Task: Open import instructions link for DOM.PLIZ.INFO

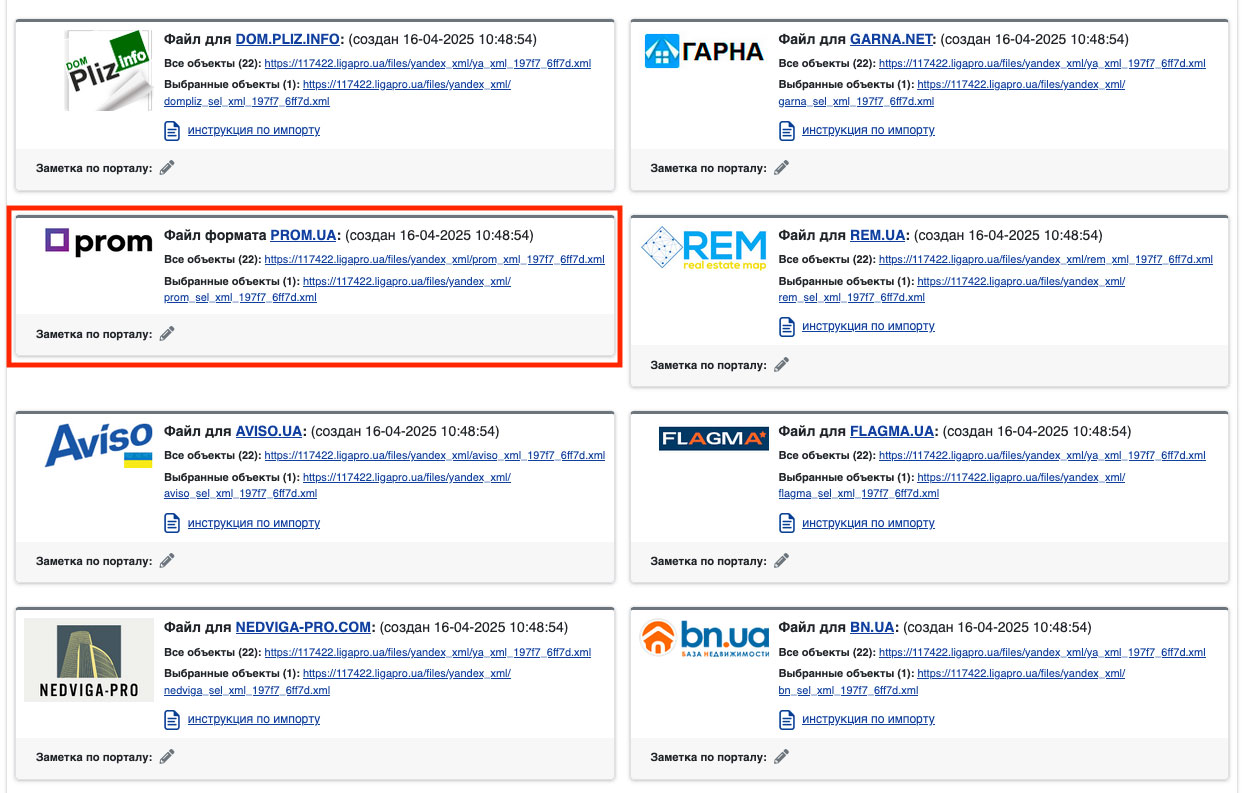Action: pyautogui.click(x=254, y=130)
